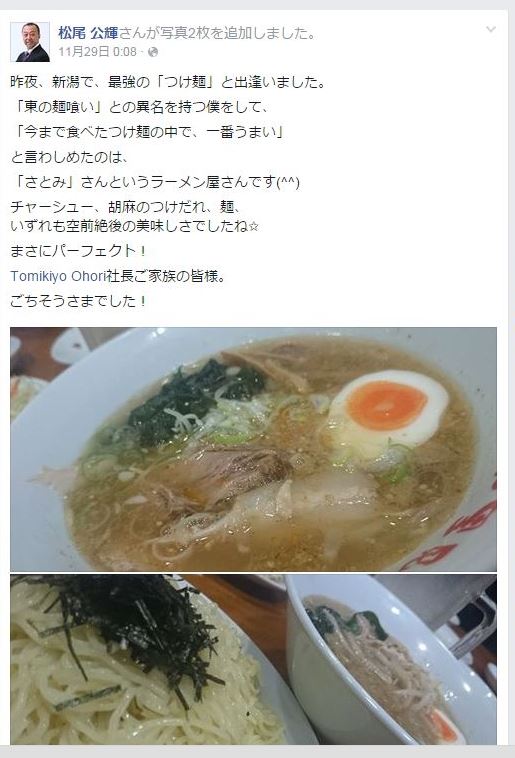Click the さんが写真2枚を追加しました text
515x758 pixels.
pyautogui.click(x=218, y=33)
